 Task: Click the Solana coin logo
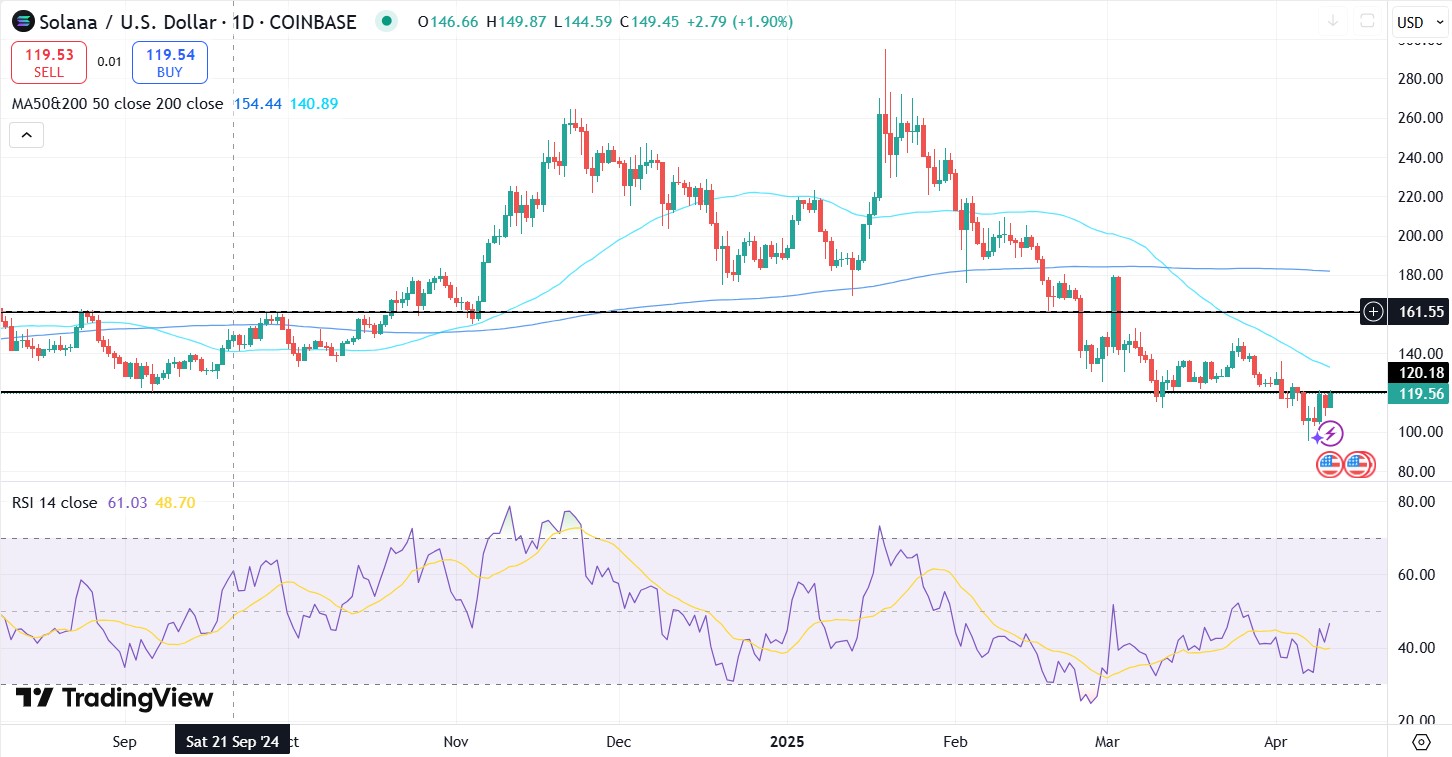click(22, 21)
